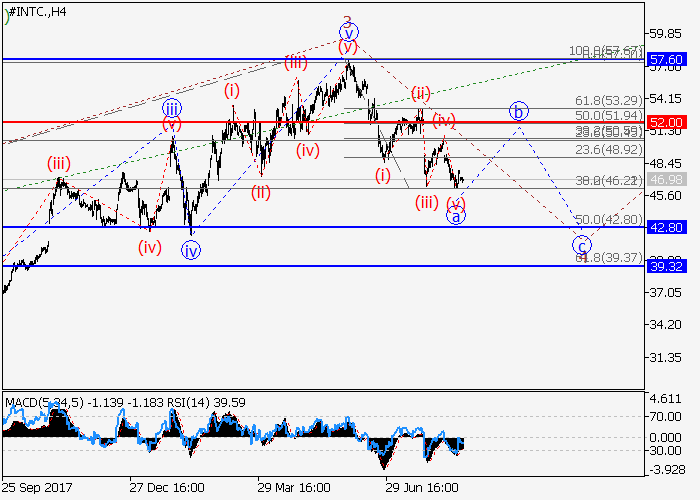Click blue circled iv wave marker
Image resolution: width=700 pixels, height=500 pixels.
click(191, 251)
